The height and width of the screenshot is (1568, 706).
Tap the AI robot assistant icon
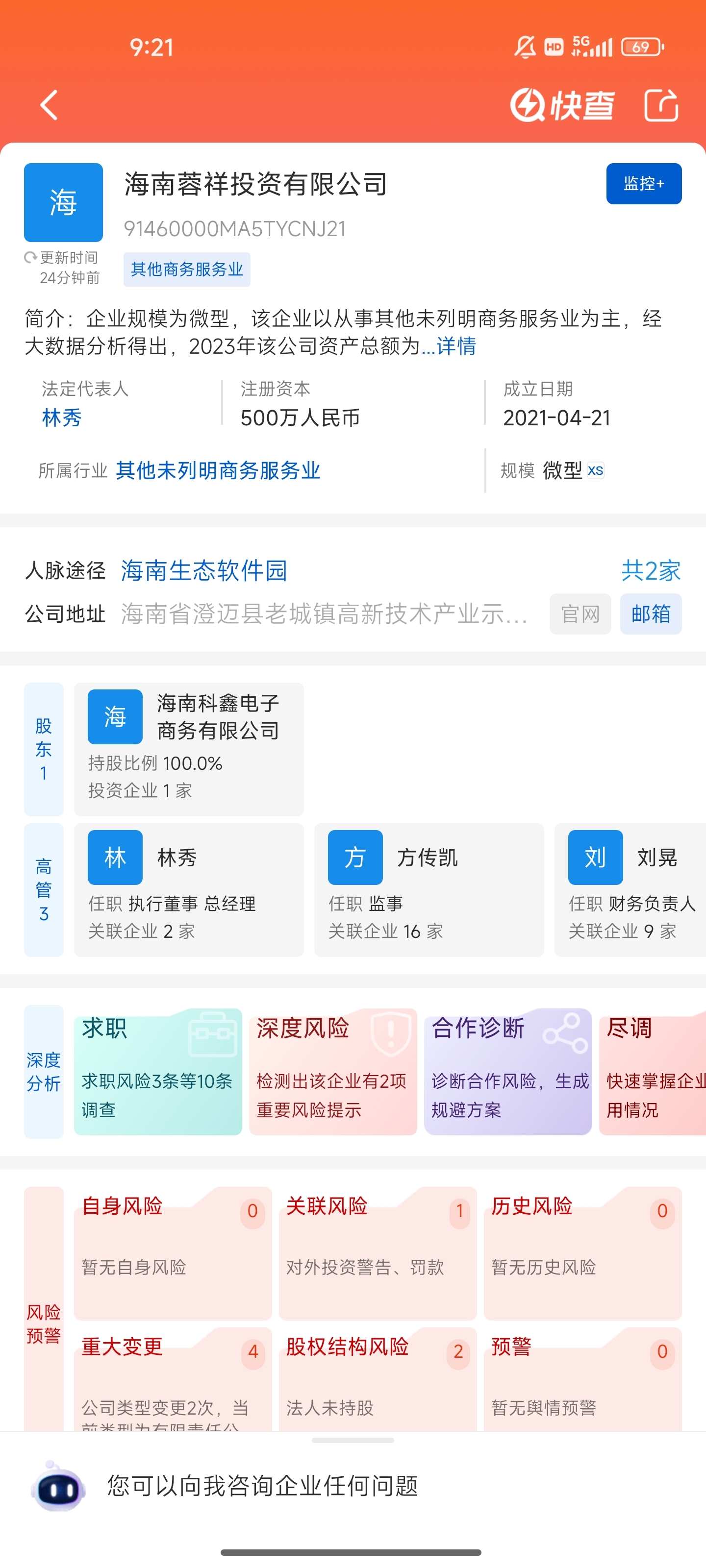[x=58, y=1487]
